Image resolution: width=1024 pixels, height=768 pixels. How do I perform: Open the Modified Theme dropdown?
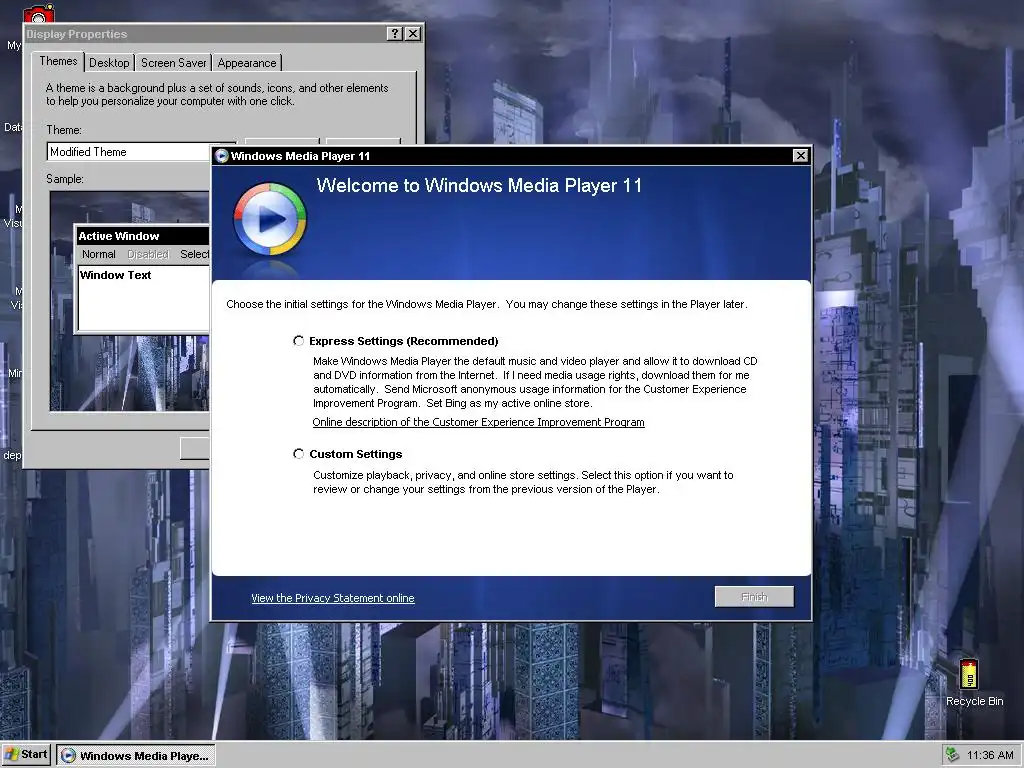tap(129, 152)
